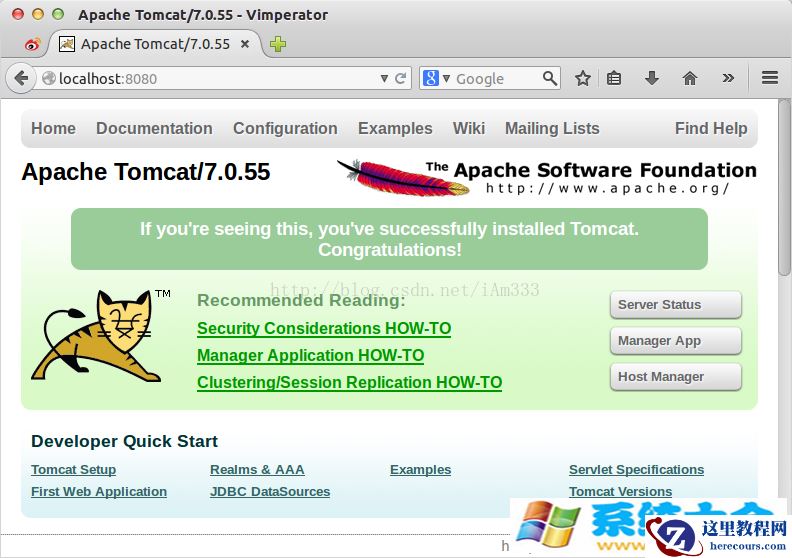Open the Documentation navigation item

(154, 128)
